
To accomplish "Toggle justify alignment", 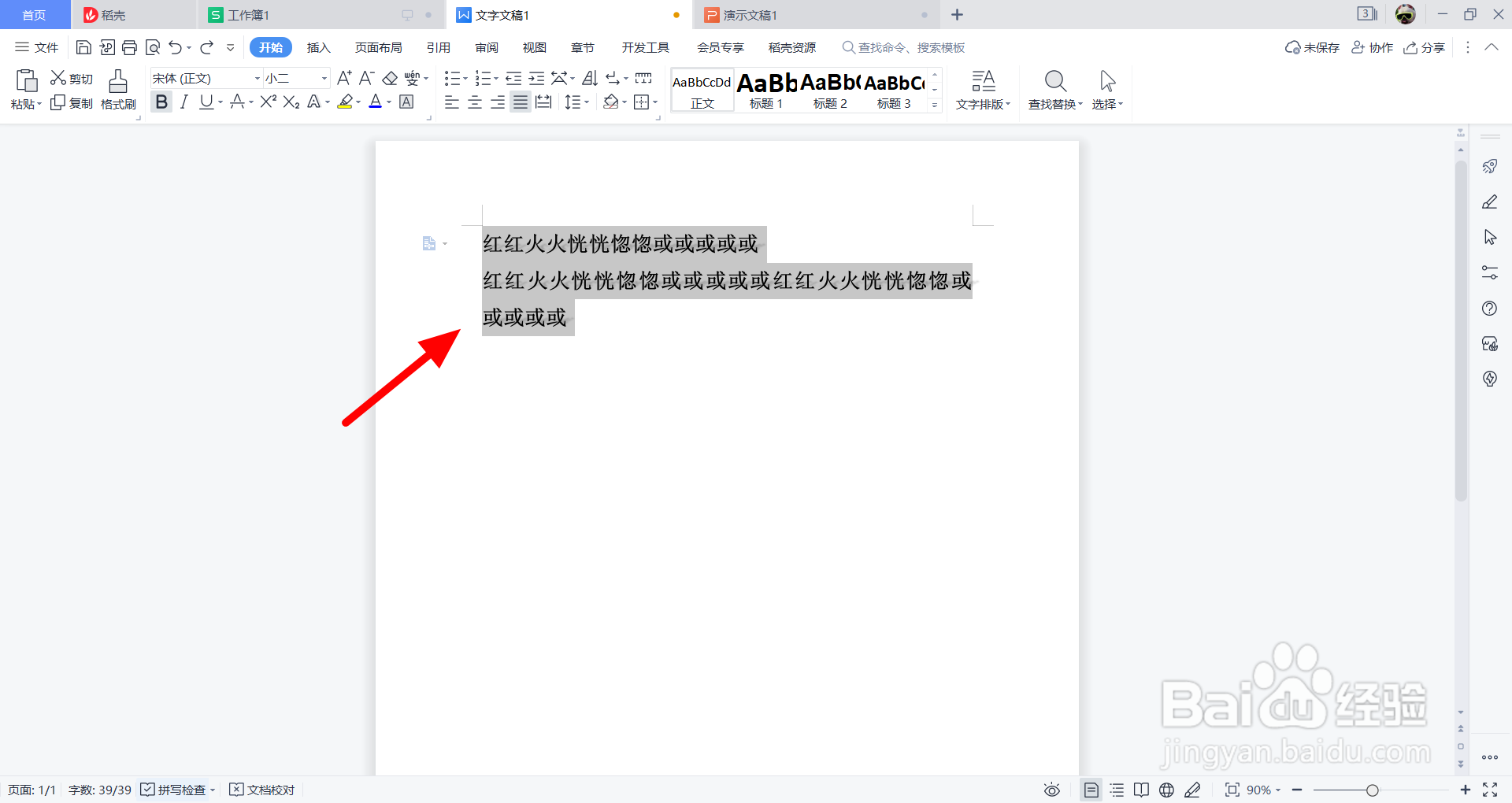I will (x=521, y=102).
